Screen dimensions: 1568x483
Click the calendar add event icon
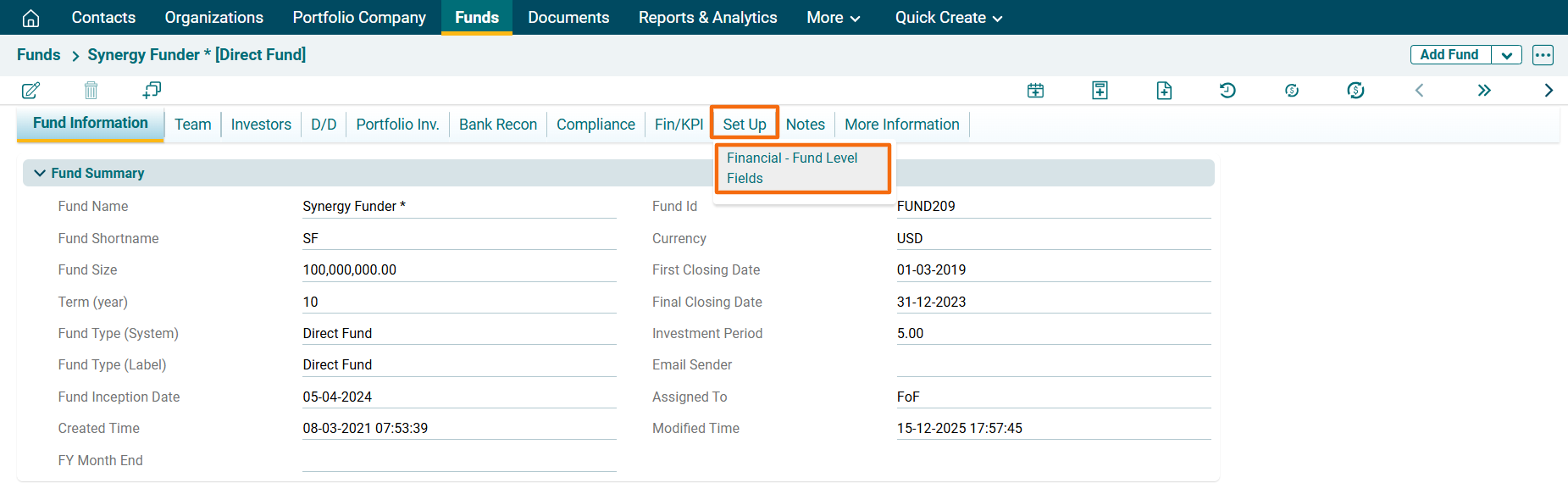(1035, 91)
